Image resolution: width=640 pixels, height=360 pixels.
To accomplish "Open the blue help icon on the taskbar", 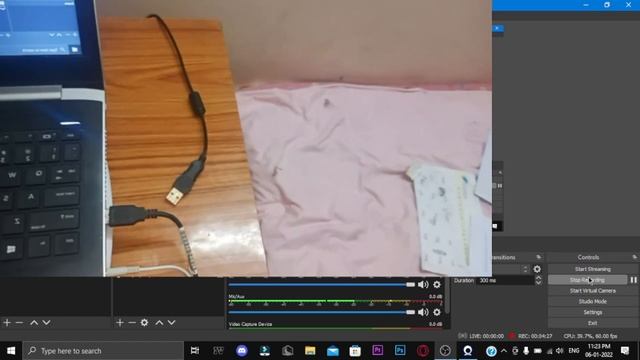I will [491, 351].
